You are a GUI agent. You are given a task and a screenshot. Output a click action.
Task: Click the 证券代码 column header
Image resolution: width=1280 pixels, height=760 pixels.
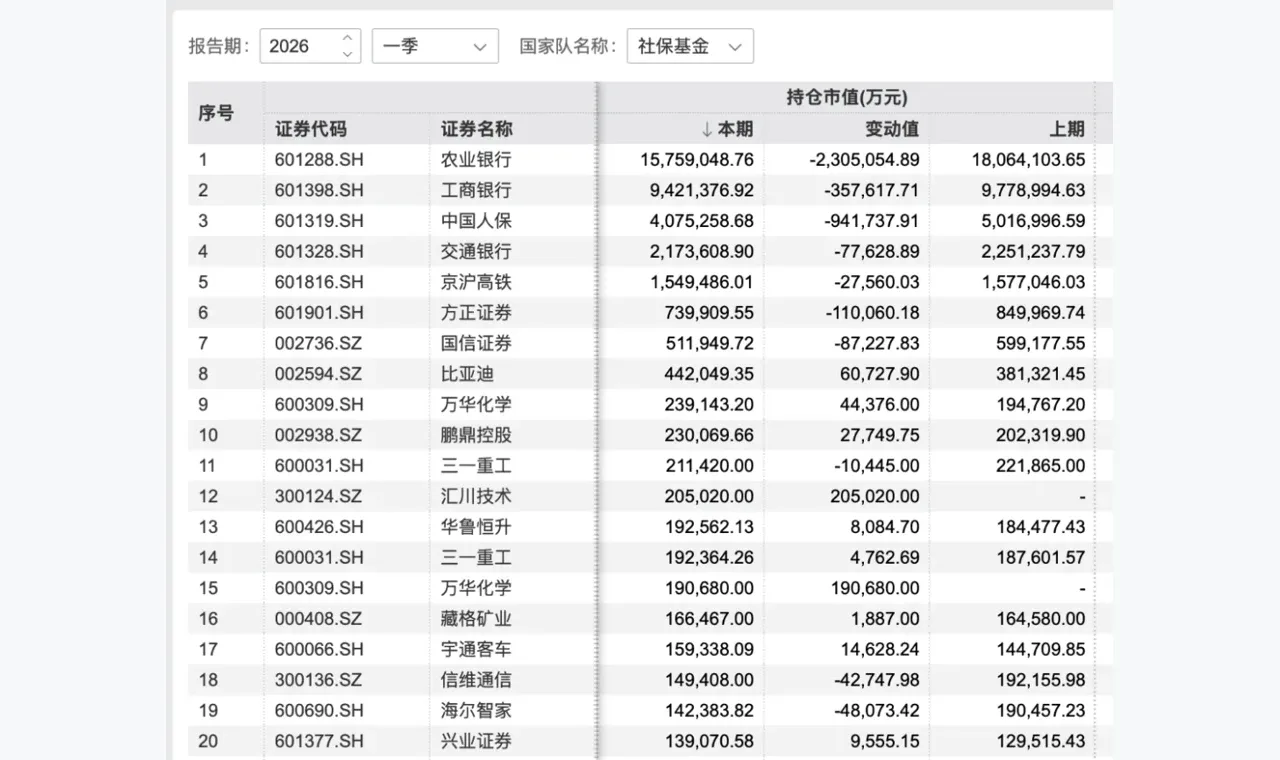pos(311,129)
